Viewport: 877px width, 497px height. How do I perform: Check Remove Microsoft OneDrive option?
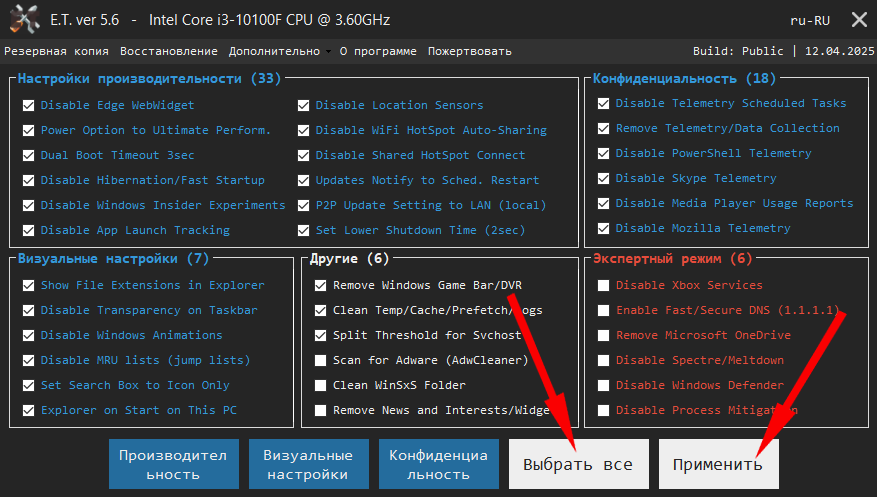coord(603,335)
